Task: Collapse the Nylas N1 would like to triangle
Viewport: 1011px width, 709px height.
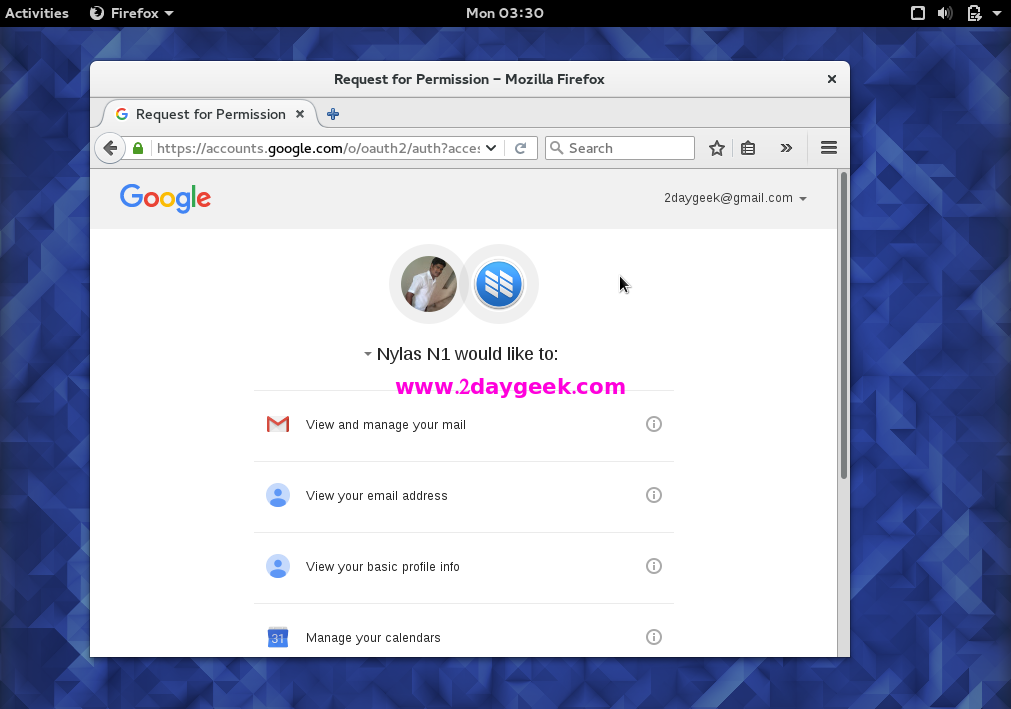Action: 368,354
